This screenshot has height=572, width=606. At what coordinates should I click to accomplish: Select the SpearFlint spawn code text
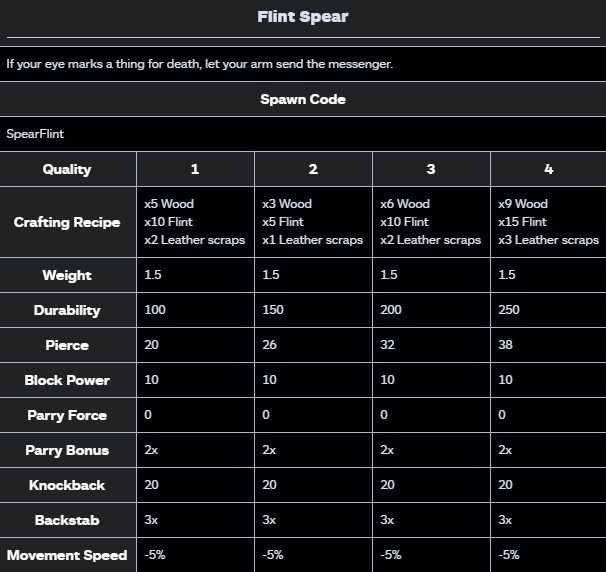coord(35,134)
